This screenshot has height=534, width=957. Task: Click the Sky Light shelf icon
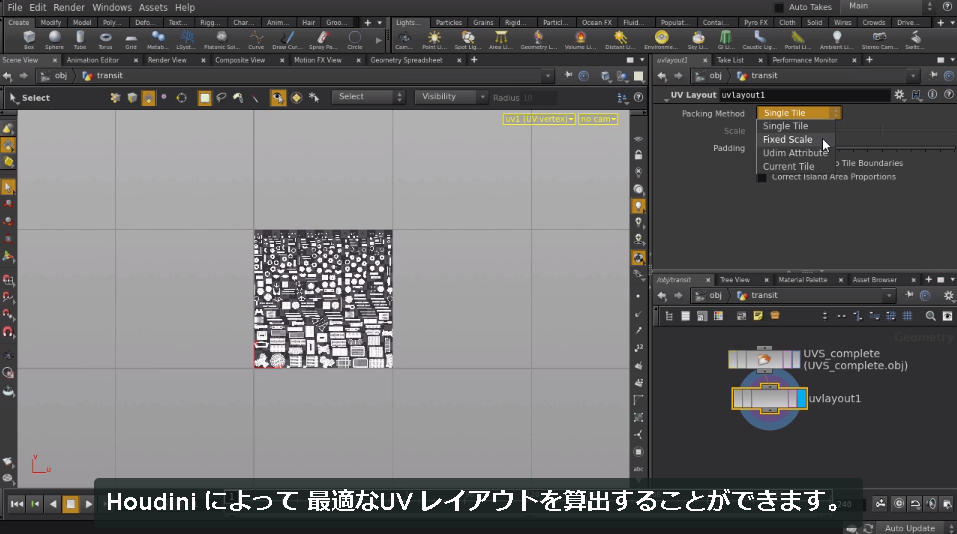[698, 40]
